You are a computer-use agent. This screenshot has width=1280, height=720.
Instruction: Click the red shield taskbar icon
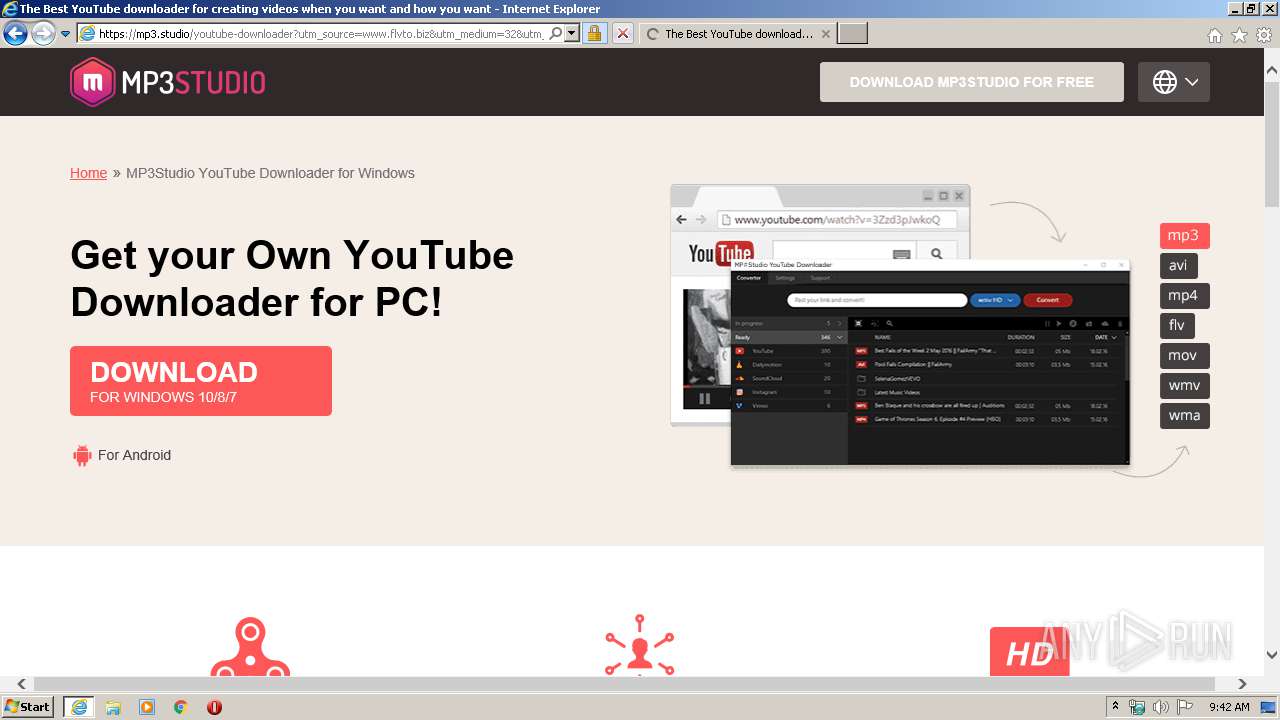click(214, 707)
